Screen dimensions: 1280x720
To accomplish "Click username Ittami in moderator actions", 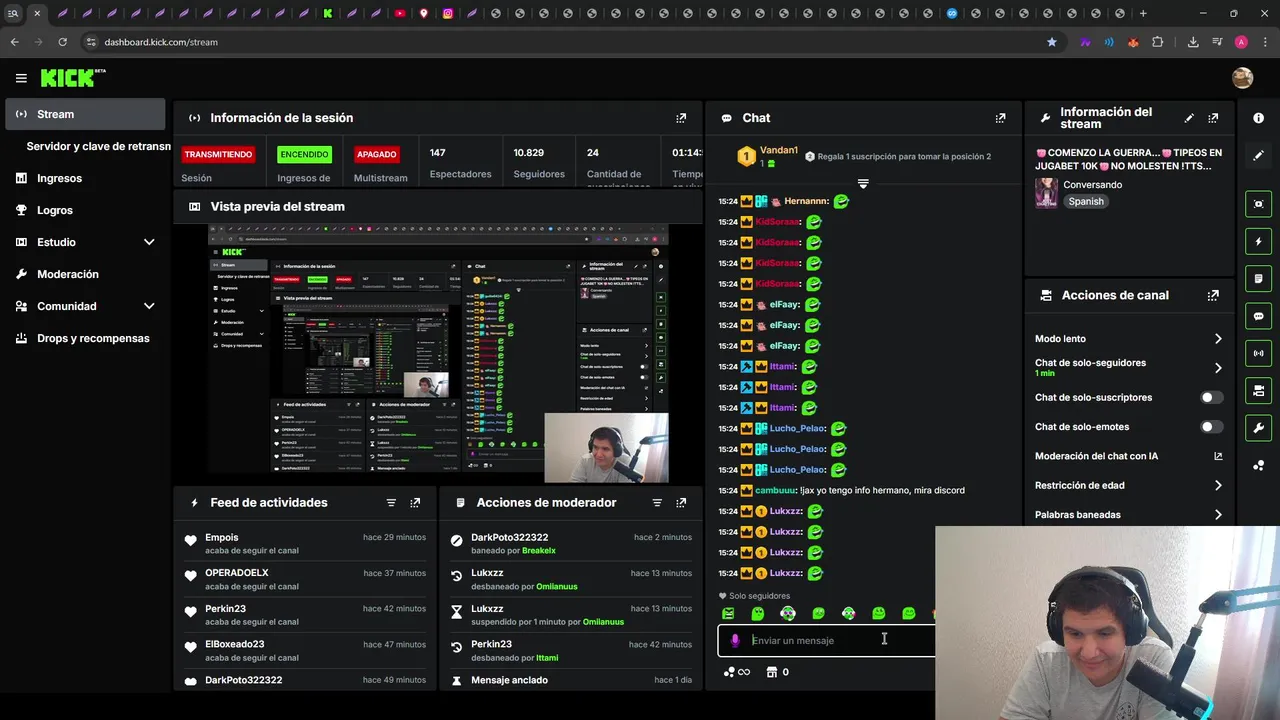I will [x=547, y=658].
